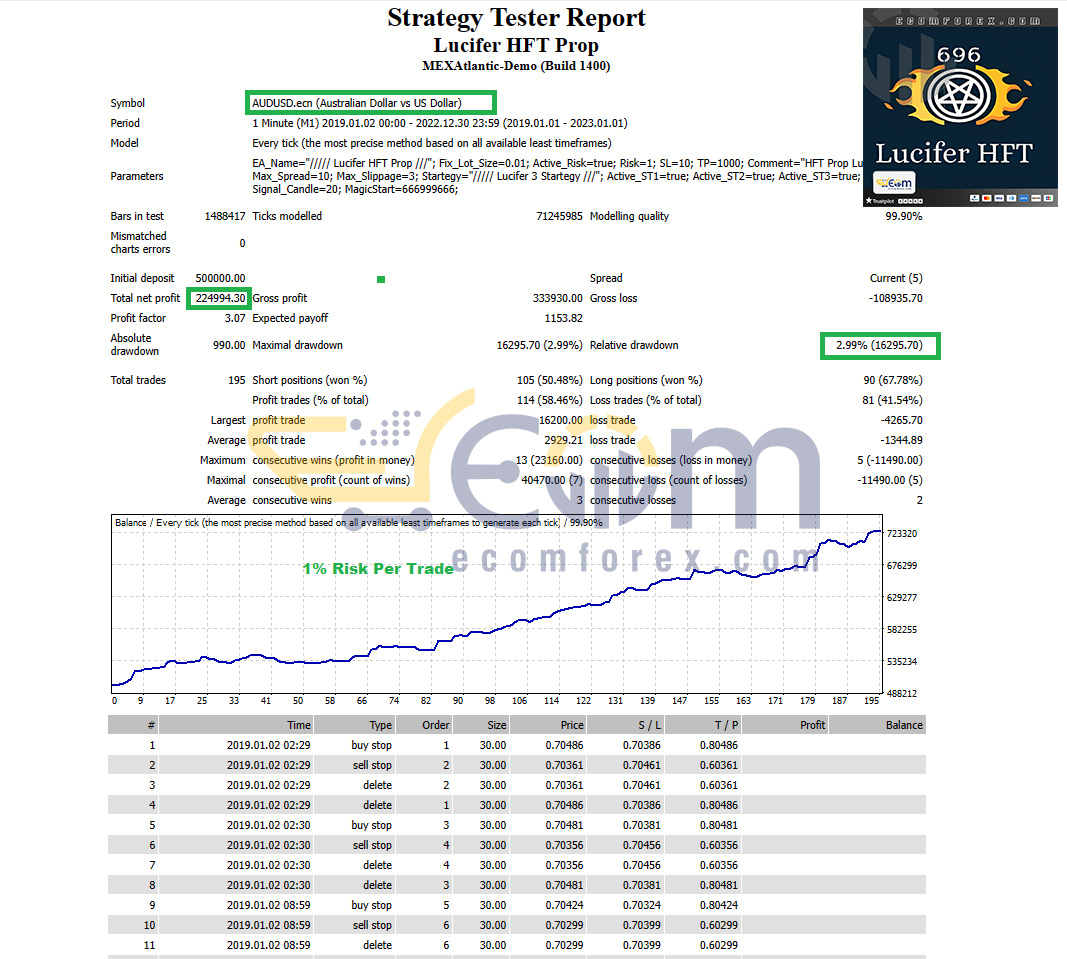Click Absolute drawdown value 990.00

tap(229, 345)
